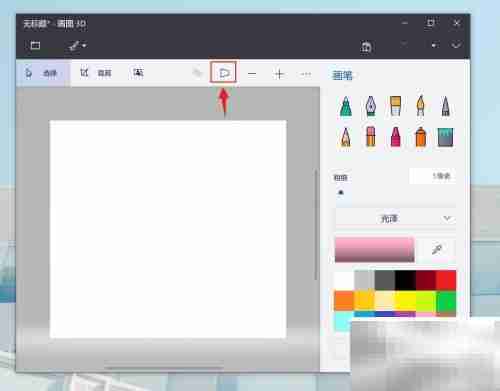Choose the 选择 select tool
This screenshot has height=391, width=500.
coord(43,73)
